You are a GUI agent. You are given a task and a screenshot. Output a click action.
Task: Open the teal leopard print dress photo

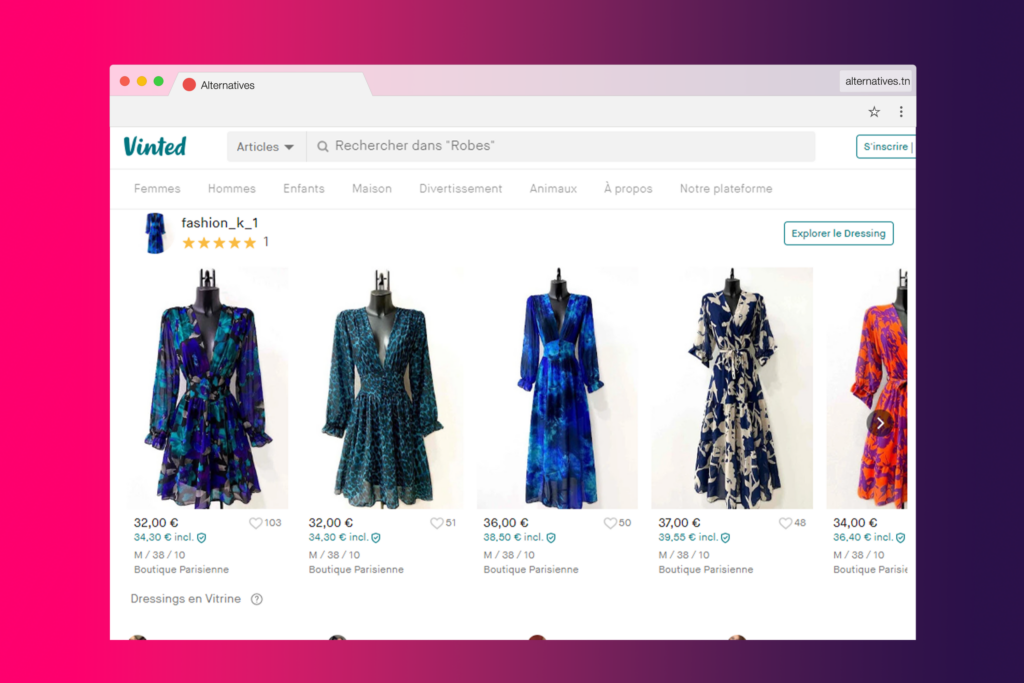(383, 388)
